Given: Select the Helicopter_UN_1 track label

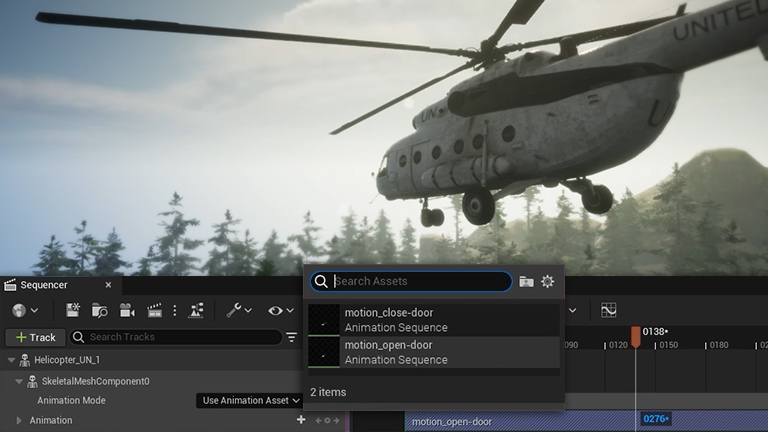Looking at the screenshot, I should click(67, 360).
